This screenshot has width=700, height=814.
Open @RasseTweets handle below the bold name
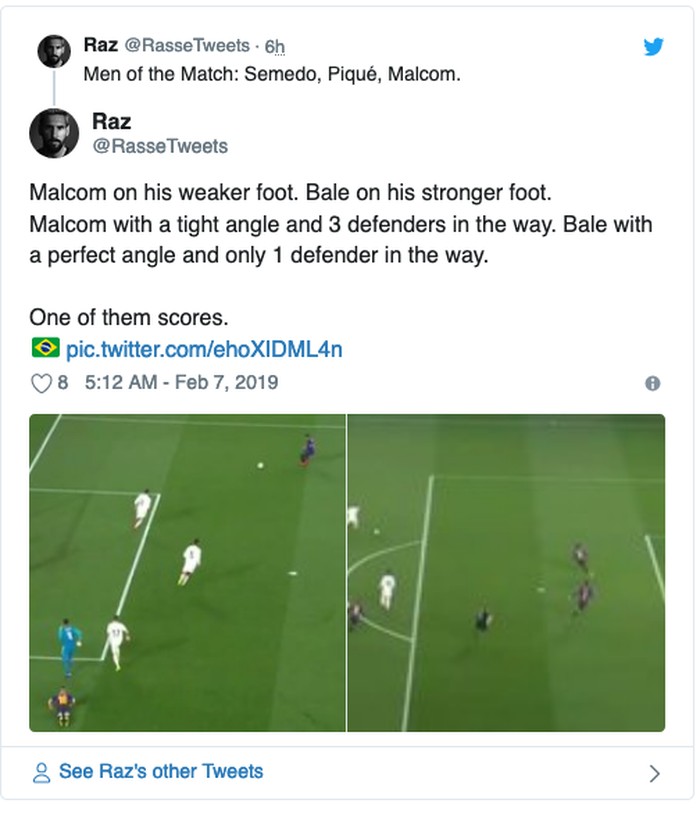pyautogui.click(x=160, y=146)
